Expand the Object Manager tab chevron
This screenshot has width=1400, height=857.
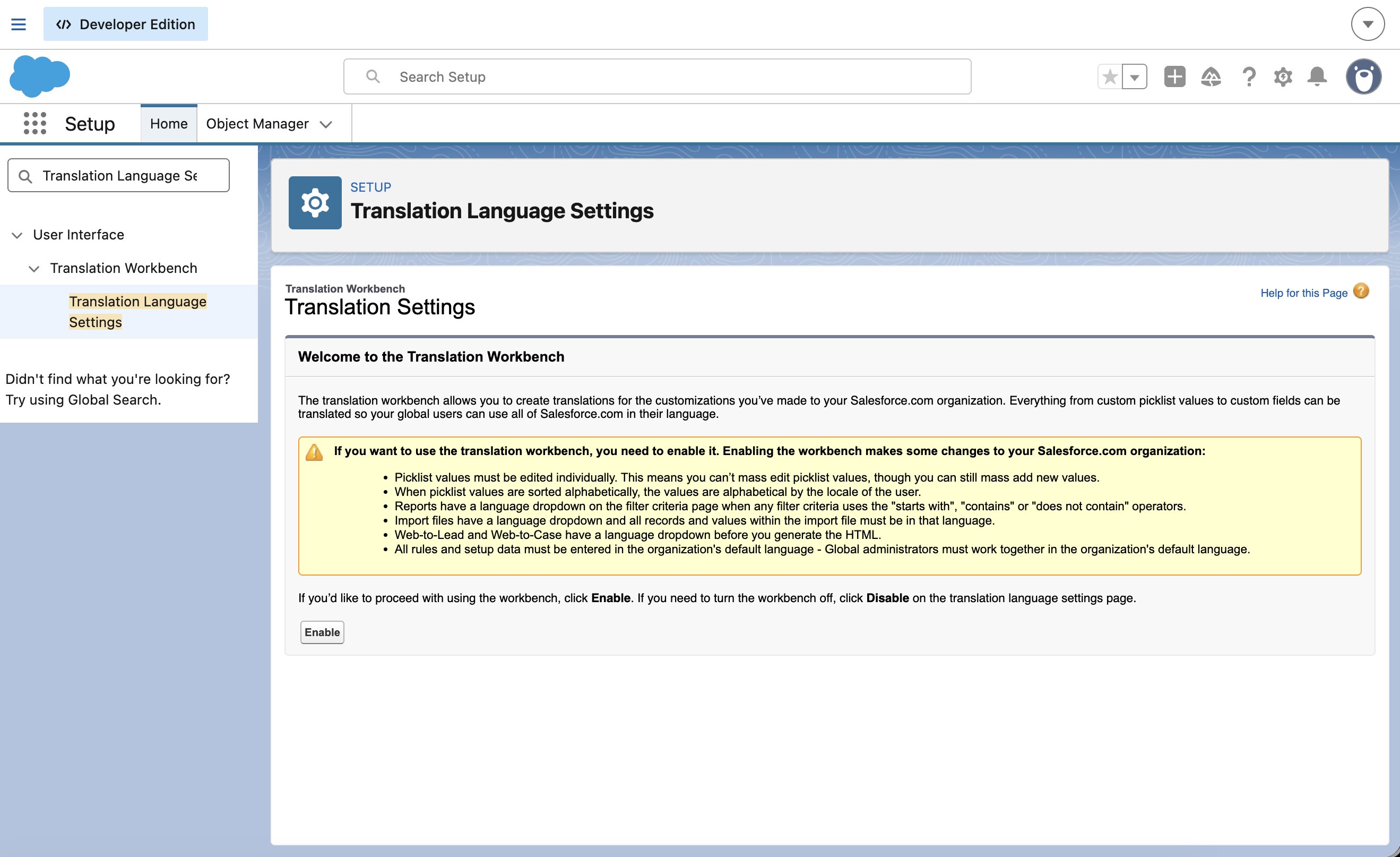(x=325, y=124)
